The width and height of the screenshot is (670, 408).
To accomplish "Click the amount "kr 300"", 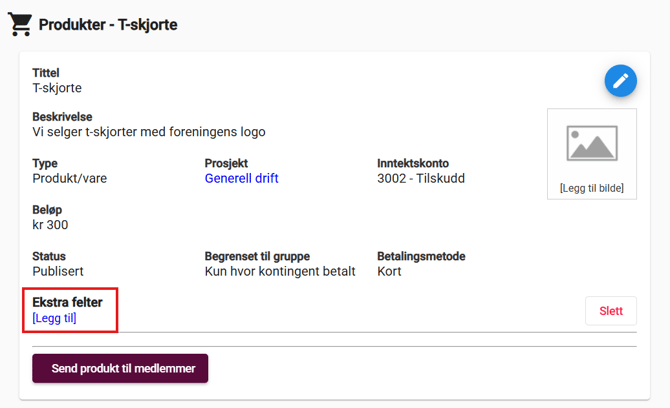I will pos(50,225).
